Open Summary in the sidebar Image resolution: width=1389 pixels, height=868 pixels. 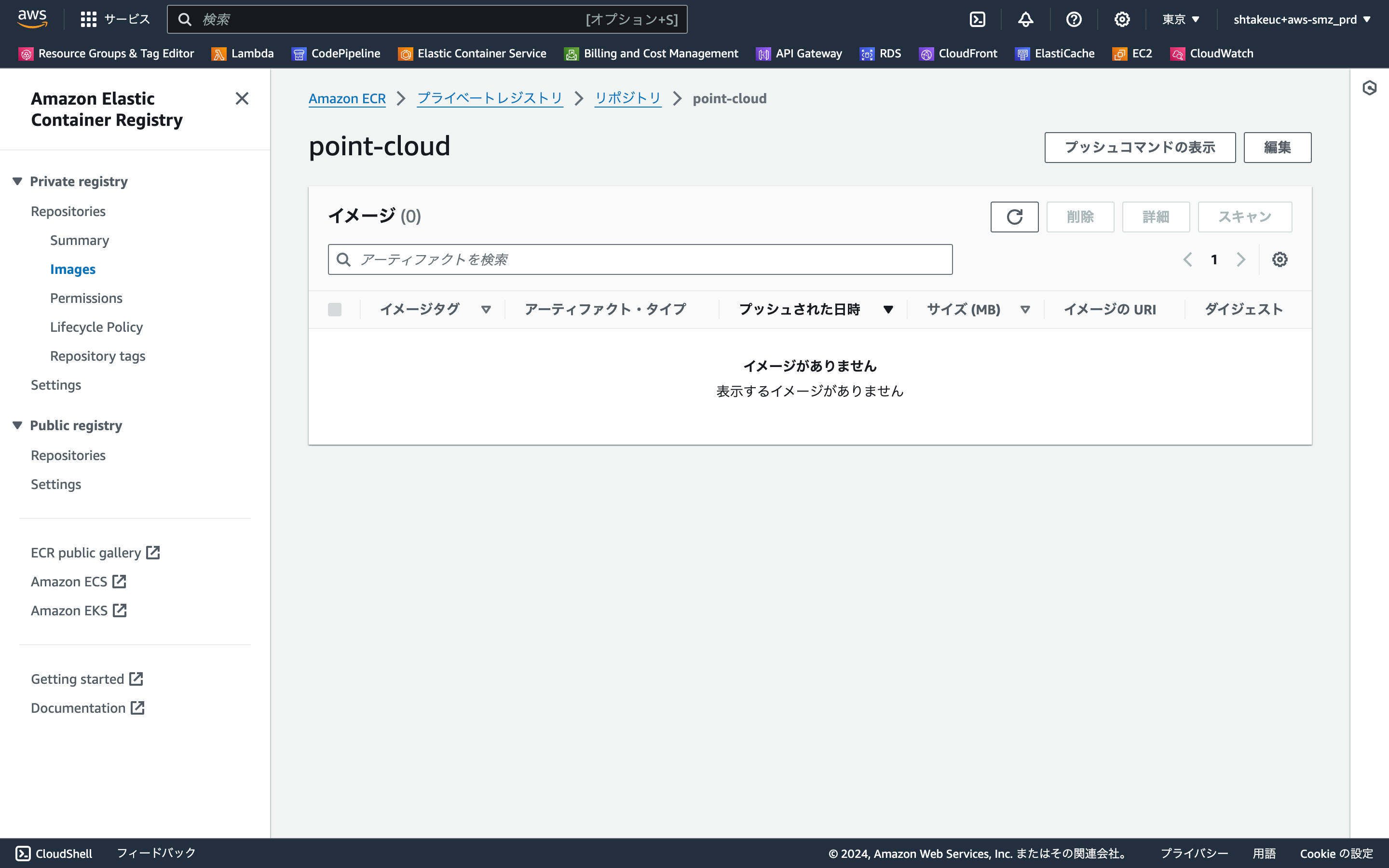pos(79,240)
